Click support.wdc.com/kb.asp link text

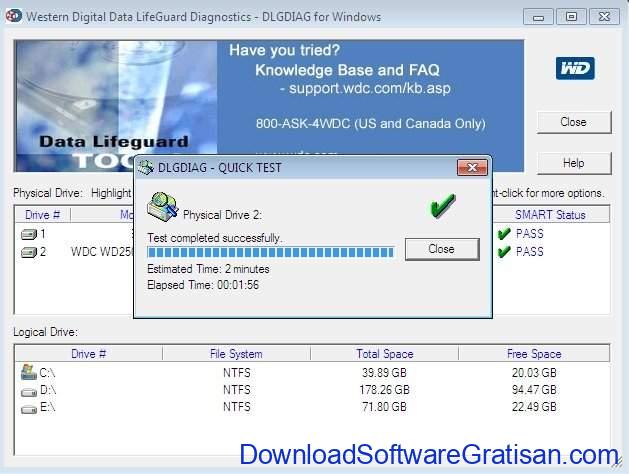tap(370, 88)
